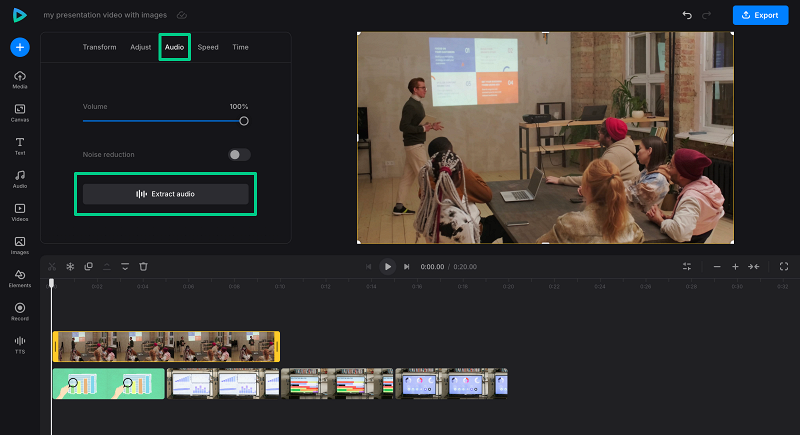Open the Canvas panel in sidebar

(x=20, y=112)
